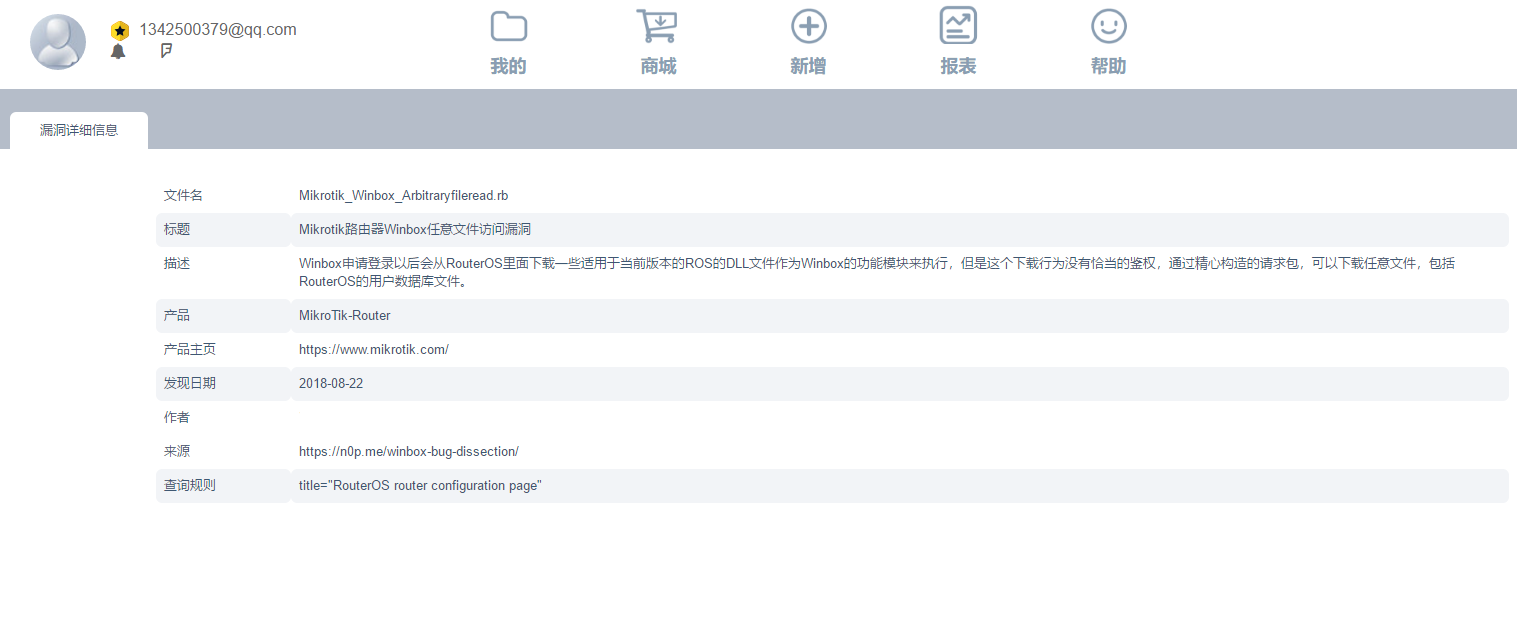Click query rule title="RouterOS router configuration page"

(x=420, y=486)
